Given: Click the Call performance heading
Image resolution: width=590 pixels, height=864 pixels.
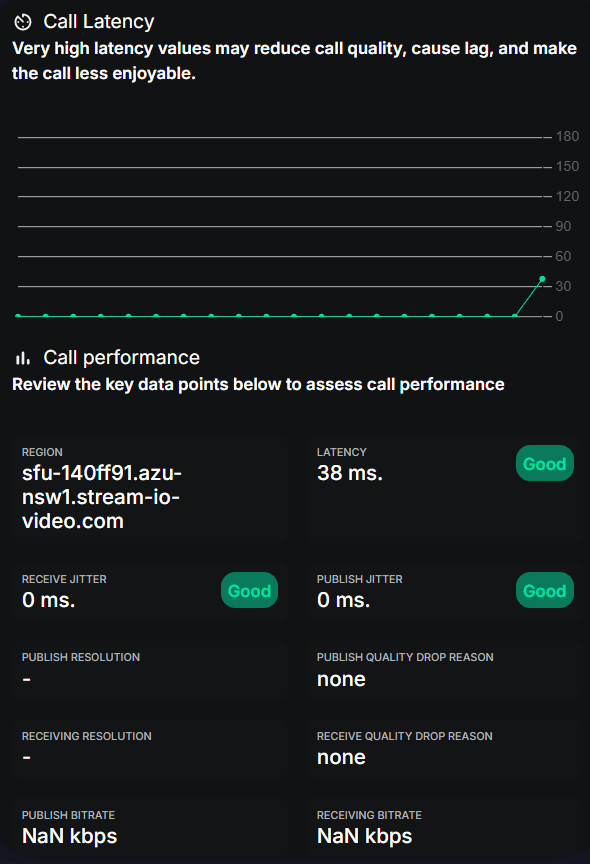Looking at the screenshot, I should click(121, 358).
